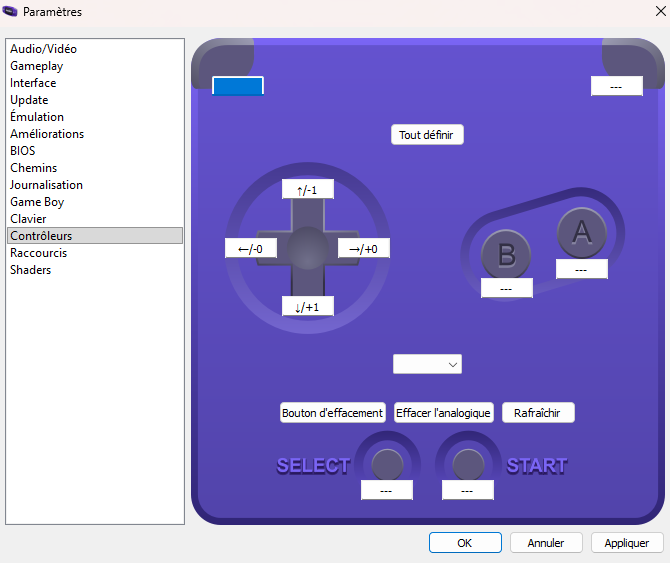The height and width of the screenshot is (563, 670).
Task: Click the A button binding field
Action: point(582,269)
